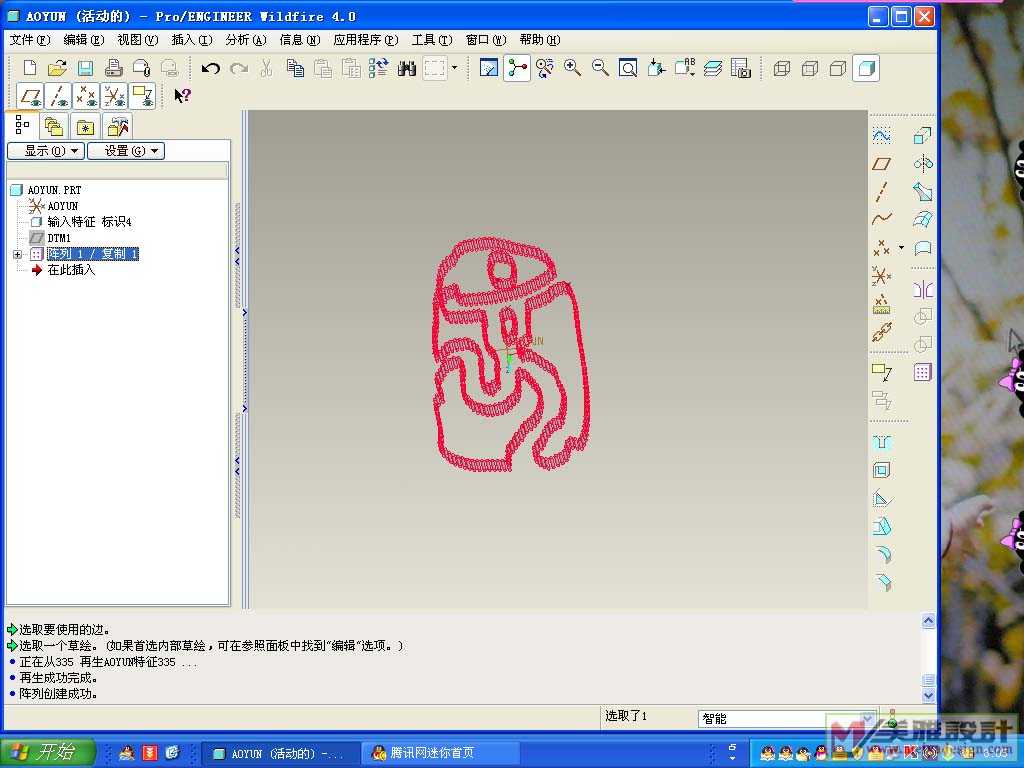Create a Datum Plane from right toolbar
The image size is (1024, 768).
[x=882, y=164]
